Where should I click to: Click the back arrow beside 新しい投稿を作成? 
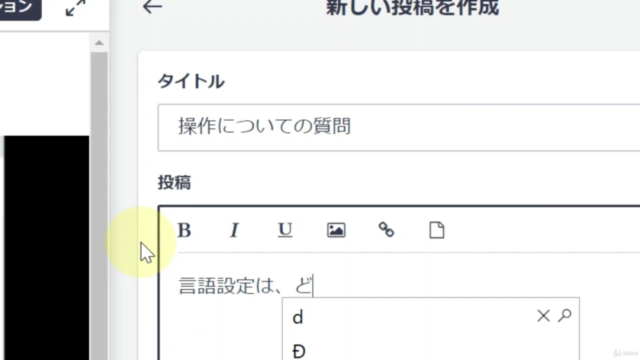(152, 7)
